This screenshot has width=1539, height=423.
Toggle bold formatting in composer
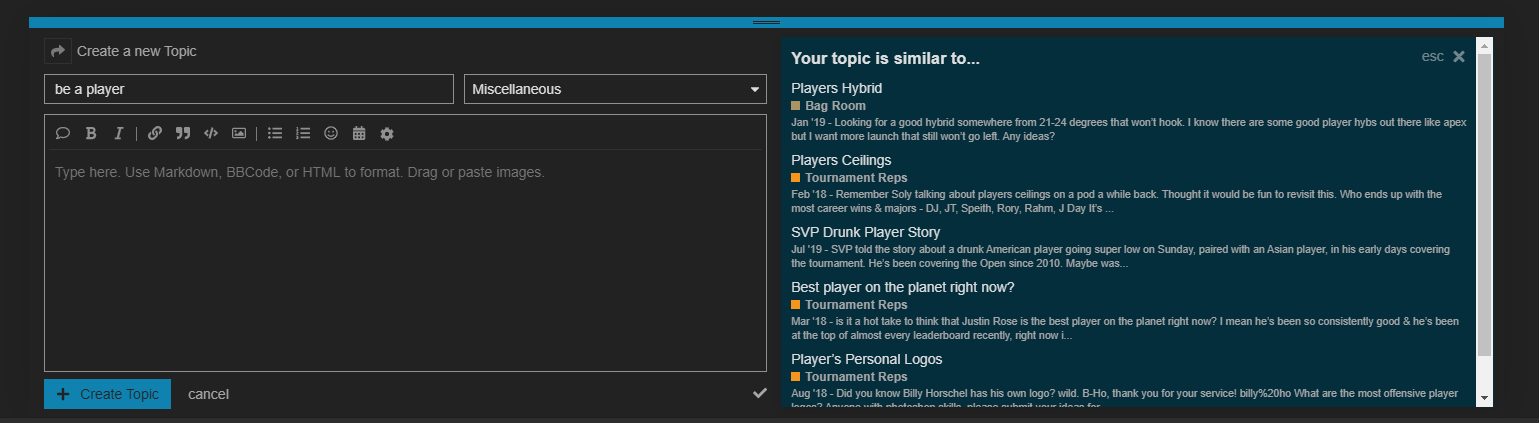point(91,133)
